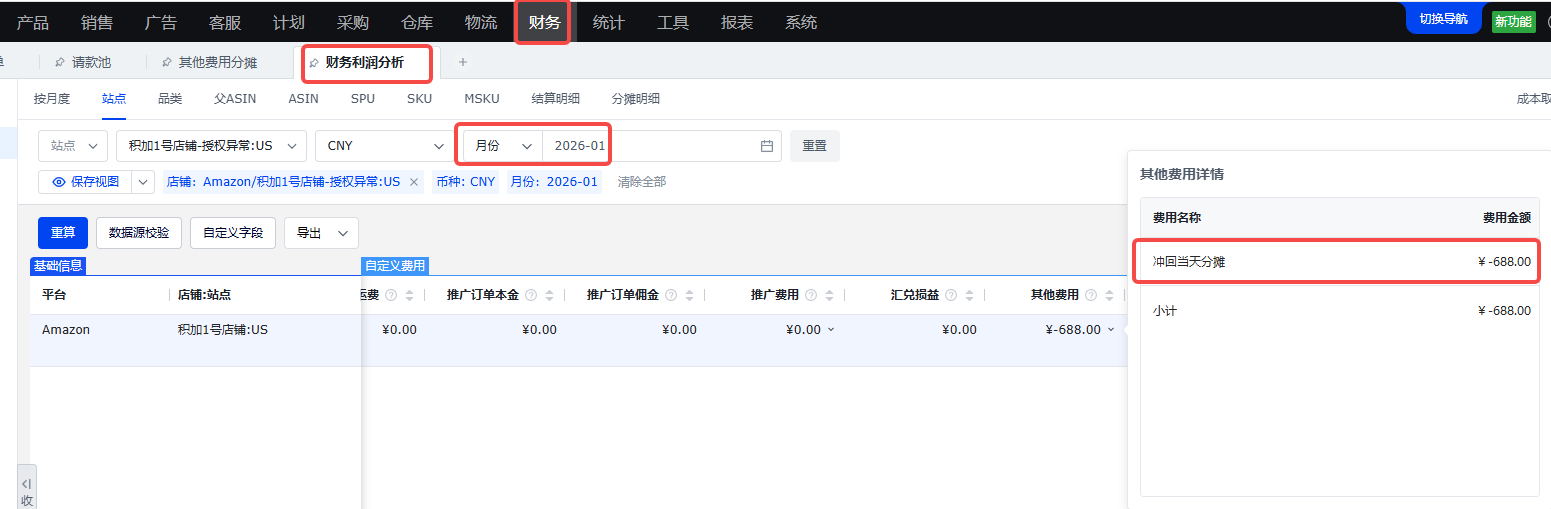Click the pin icon on 财务利润分析 tab
This screenshot has height=509, width=1551.
[314, 62]
